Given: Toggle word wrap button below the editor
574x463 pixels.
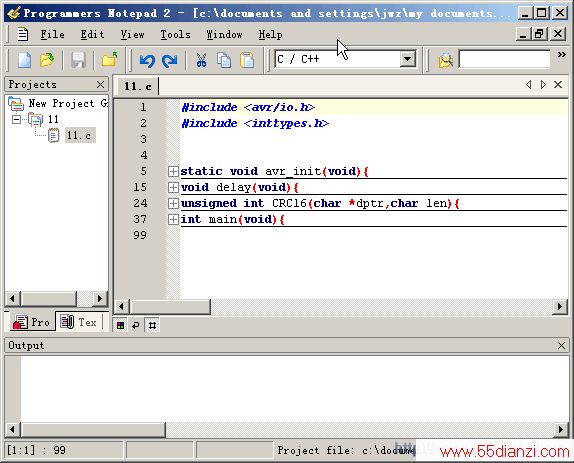Looking at the screenshot, I should click(x=136, y=325).
